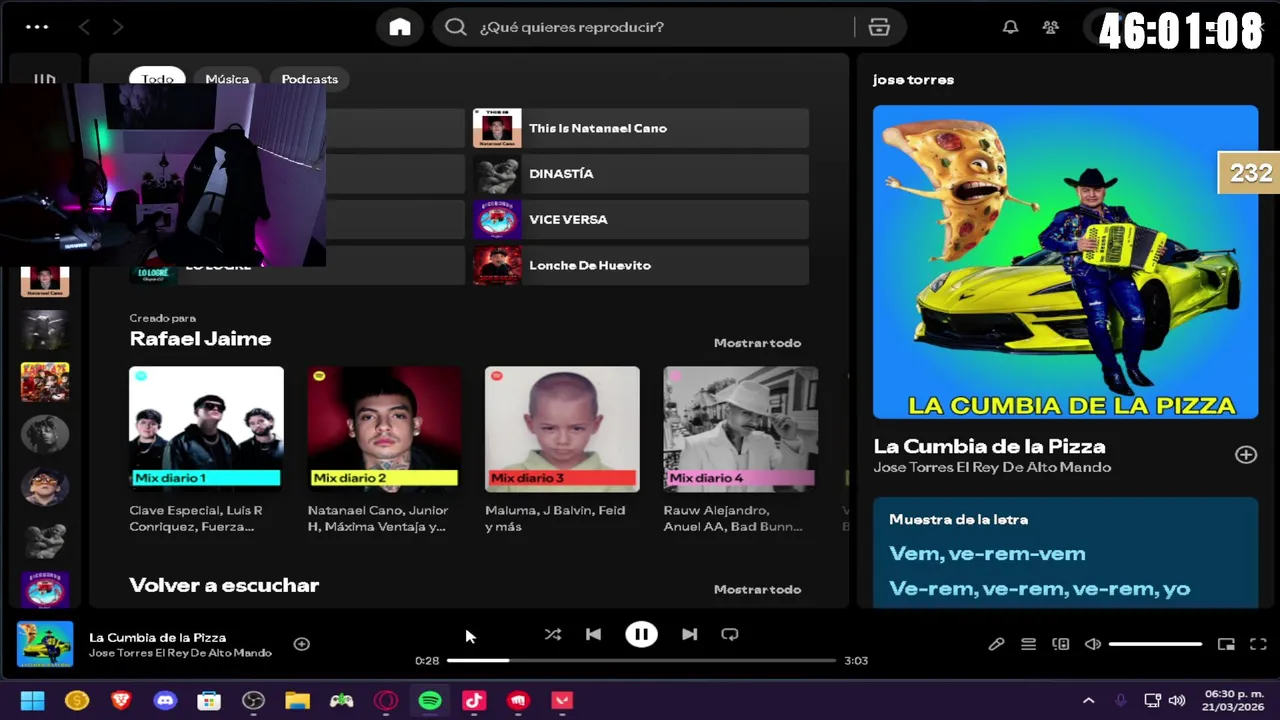Seek in the song progress bar
The height and width of the screenshot is (720, 1280).
(x=641, y=660)
